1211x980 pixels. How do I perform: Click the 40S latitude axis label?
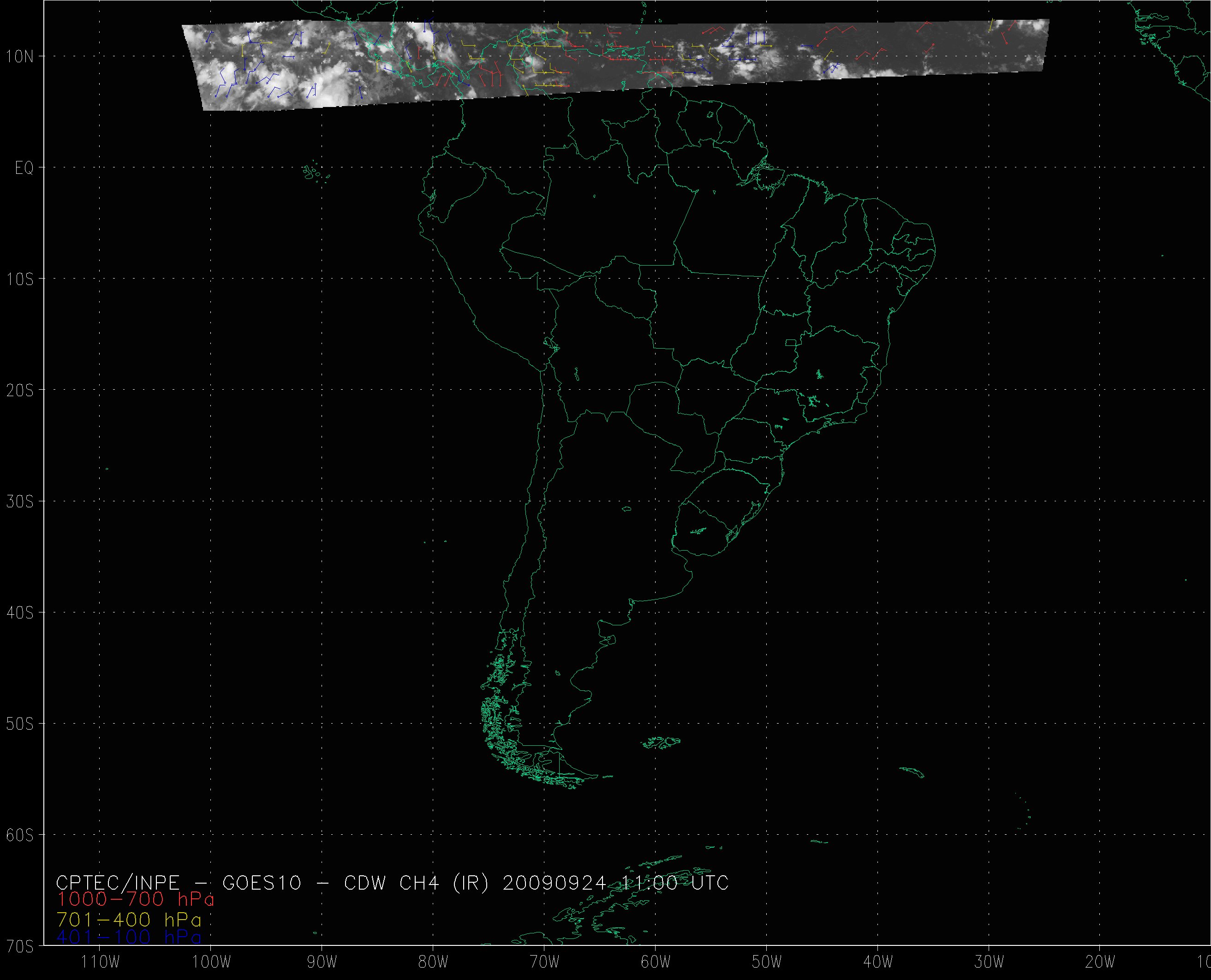[20, 613]
